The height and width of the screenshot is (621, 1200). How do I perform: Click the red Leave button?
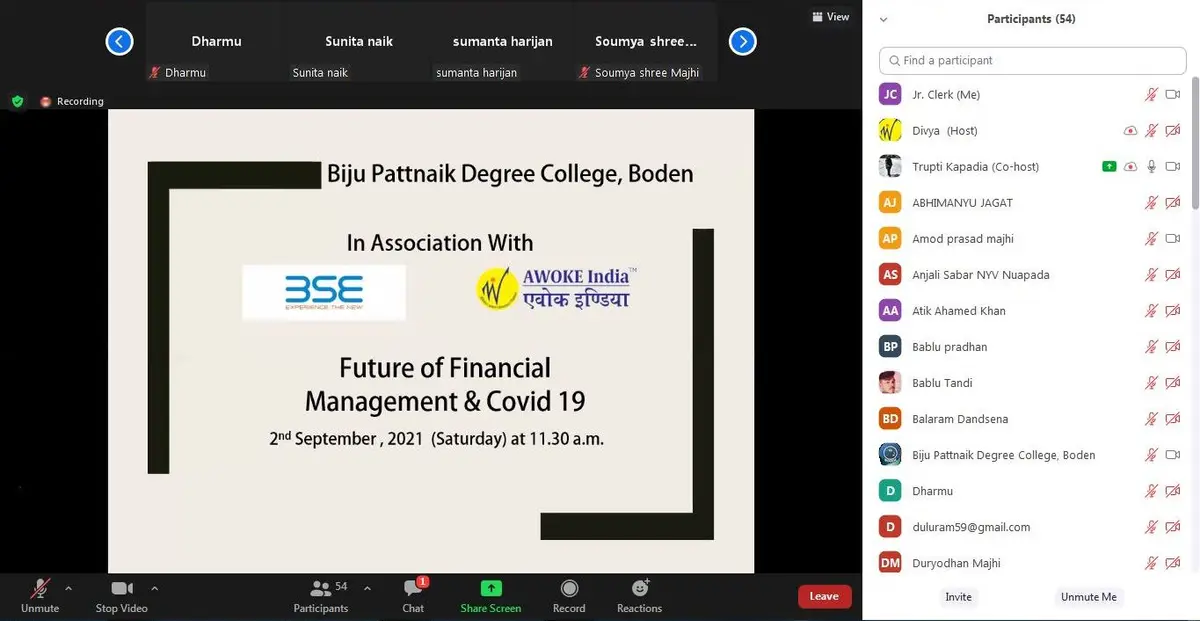(x=824, y=597)
